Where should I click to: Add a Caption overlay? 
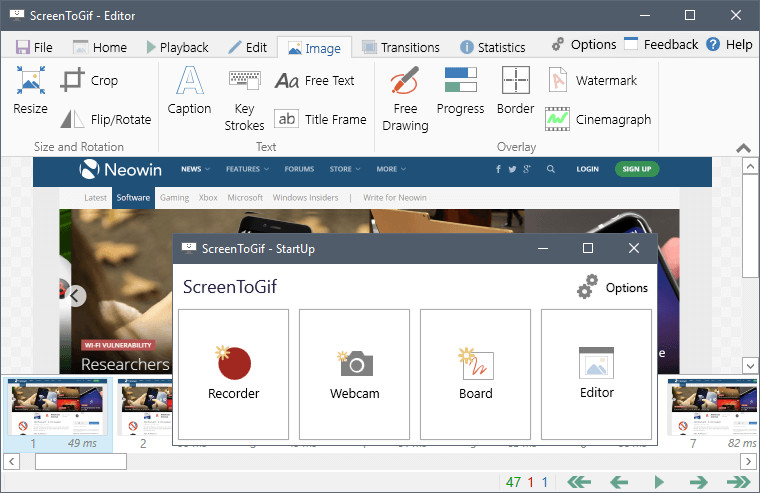tap(189, 91)
